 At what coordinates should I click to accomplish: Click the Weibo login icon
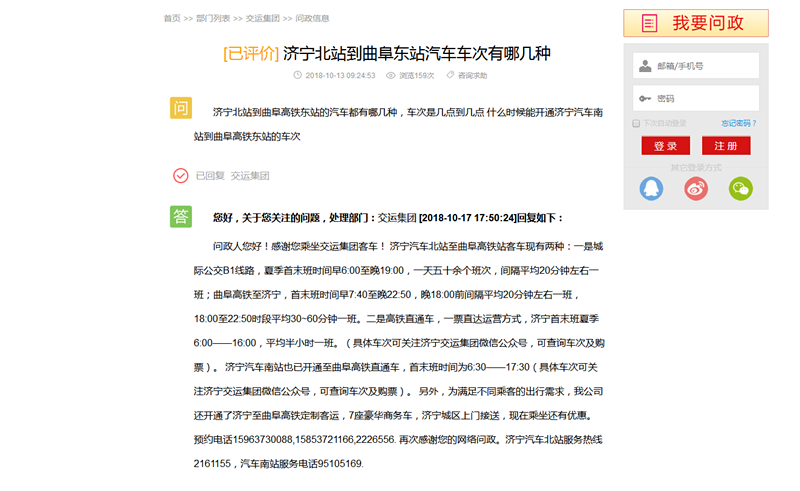696,188
